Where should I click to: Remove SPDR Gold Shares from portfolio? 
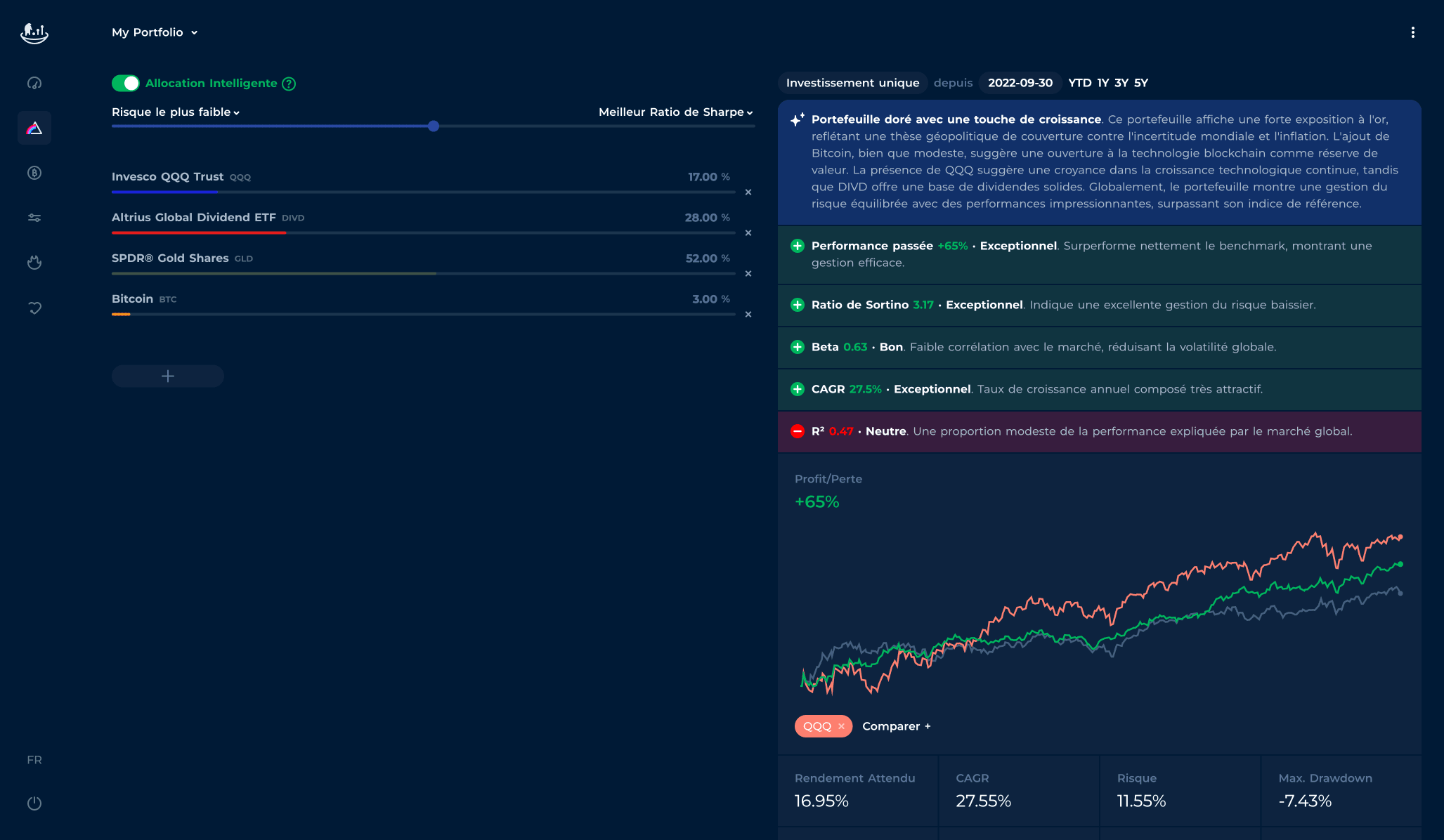click(748, 273)
